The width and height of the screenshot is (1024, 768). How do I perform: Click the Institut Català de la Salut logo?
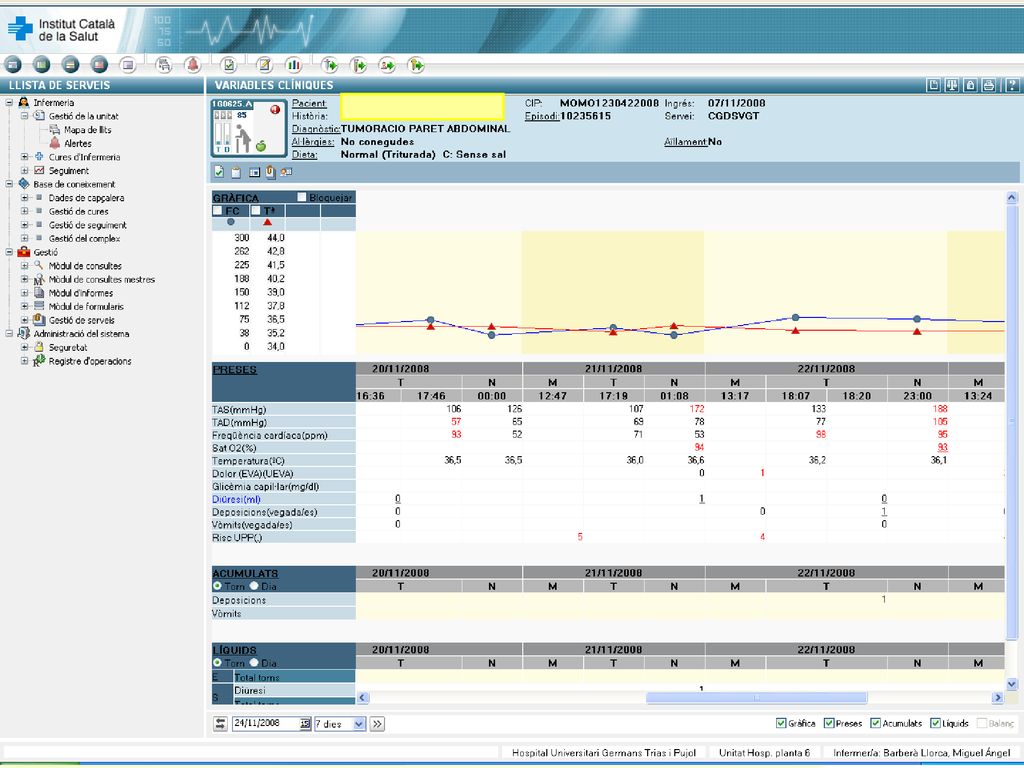point(62,29)
